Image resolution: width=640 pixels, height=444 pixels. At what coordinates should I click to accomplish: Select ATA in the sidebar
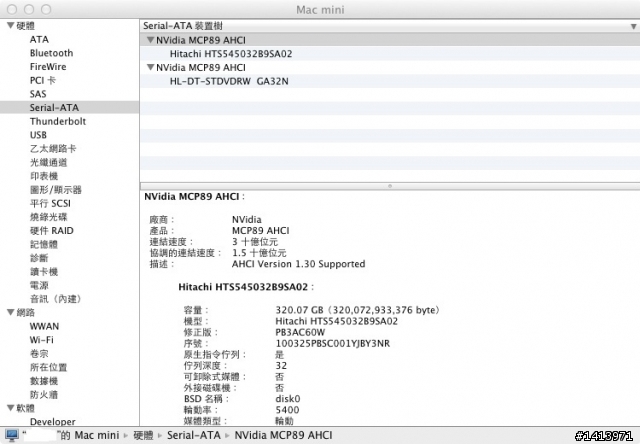click(x=39, y=40)
